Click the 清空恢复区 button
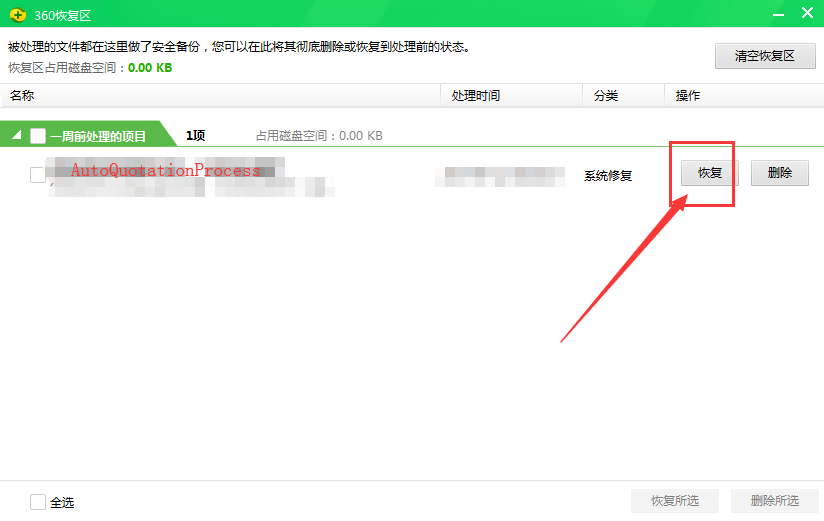This screenshot has height=521, width=824. (765, 56)
